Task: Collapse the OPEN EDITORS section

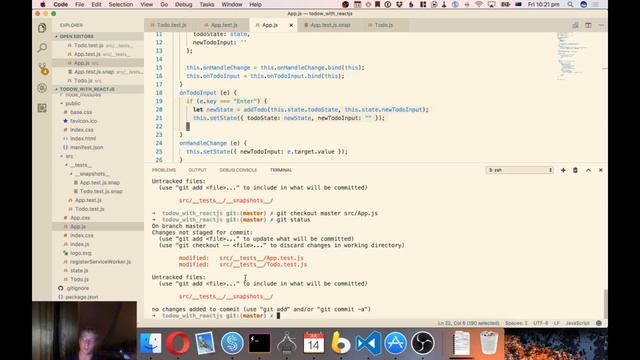Action: 98,36
